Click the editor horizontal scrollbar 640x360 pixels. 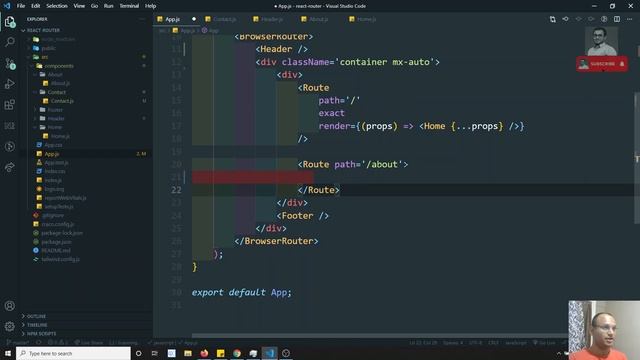pos(380,336)
